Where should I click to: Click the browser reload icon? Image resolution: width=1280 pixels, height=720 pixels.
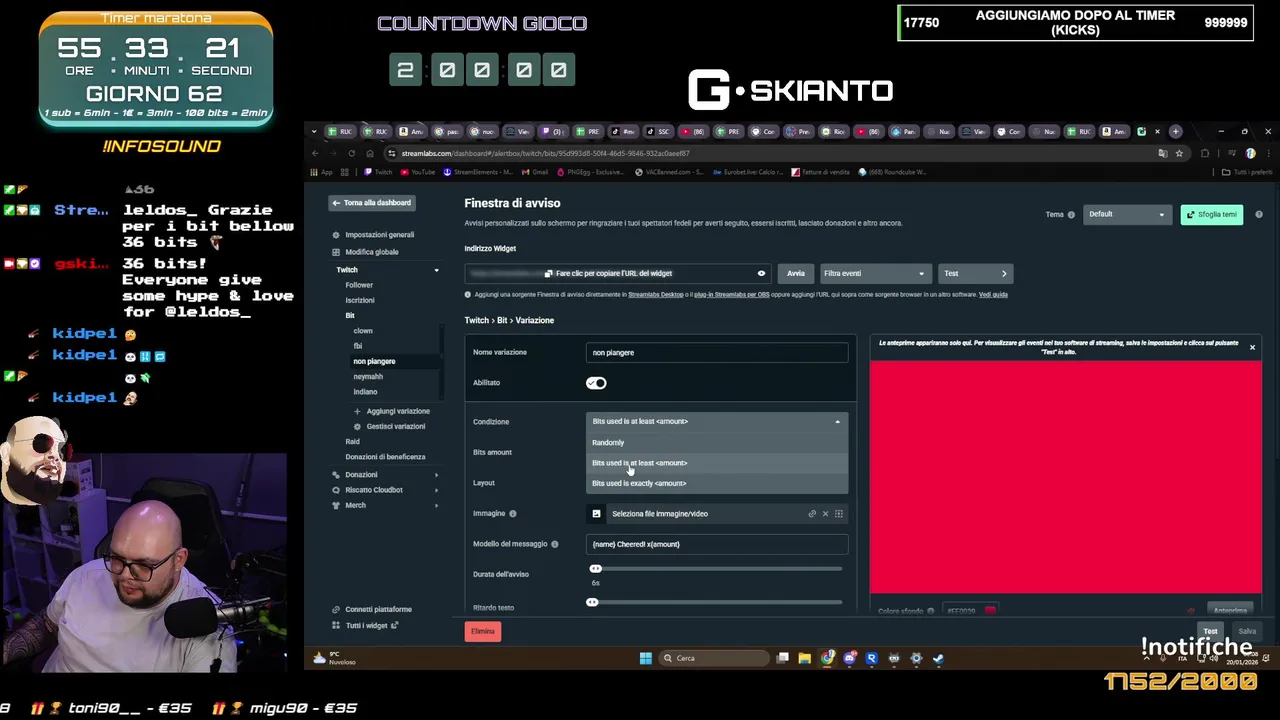351,153
